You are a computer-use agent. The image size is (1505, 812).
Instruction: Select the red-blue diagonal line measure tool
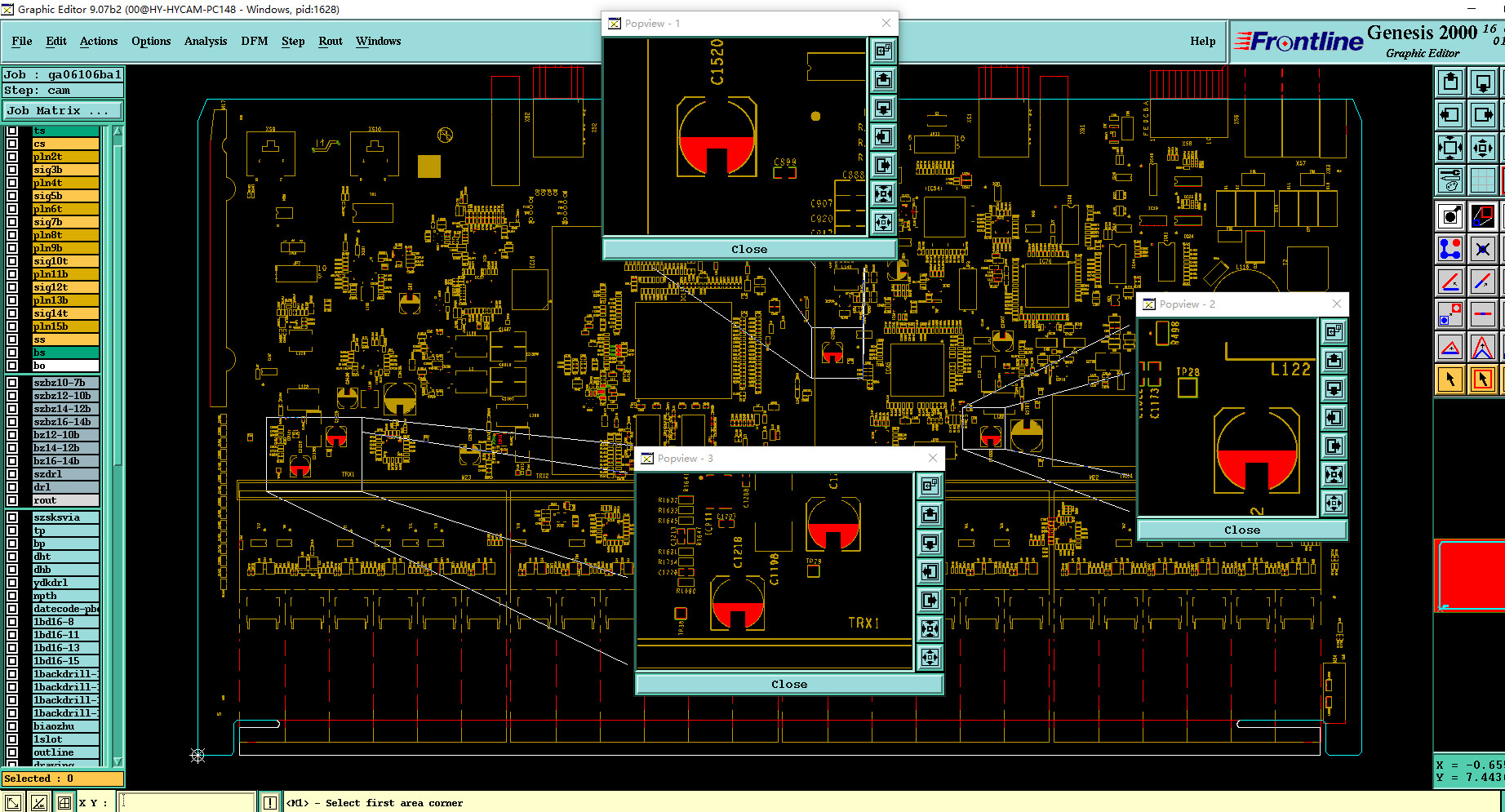(1483, 282)
